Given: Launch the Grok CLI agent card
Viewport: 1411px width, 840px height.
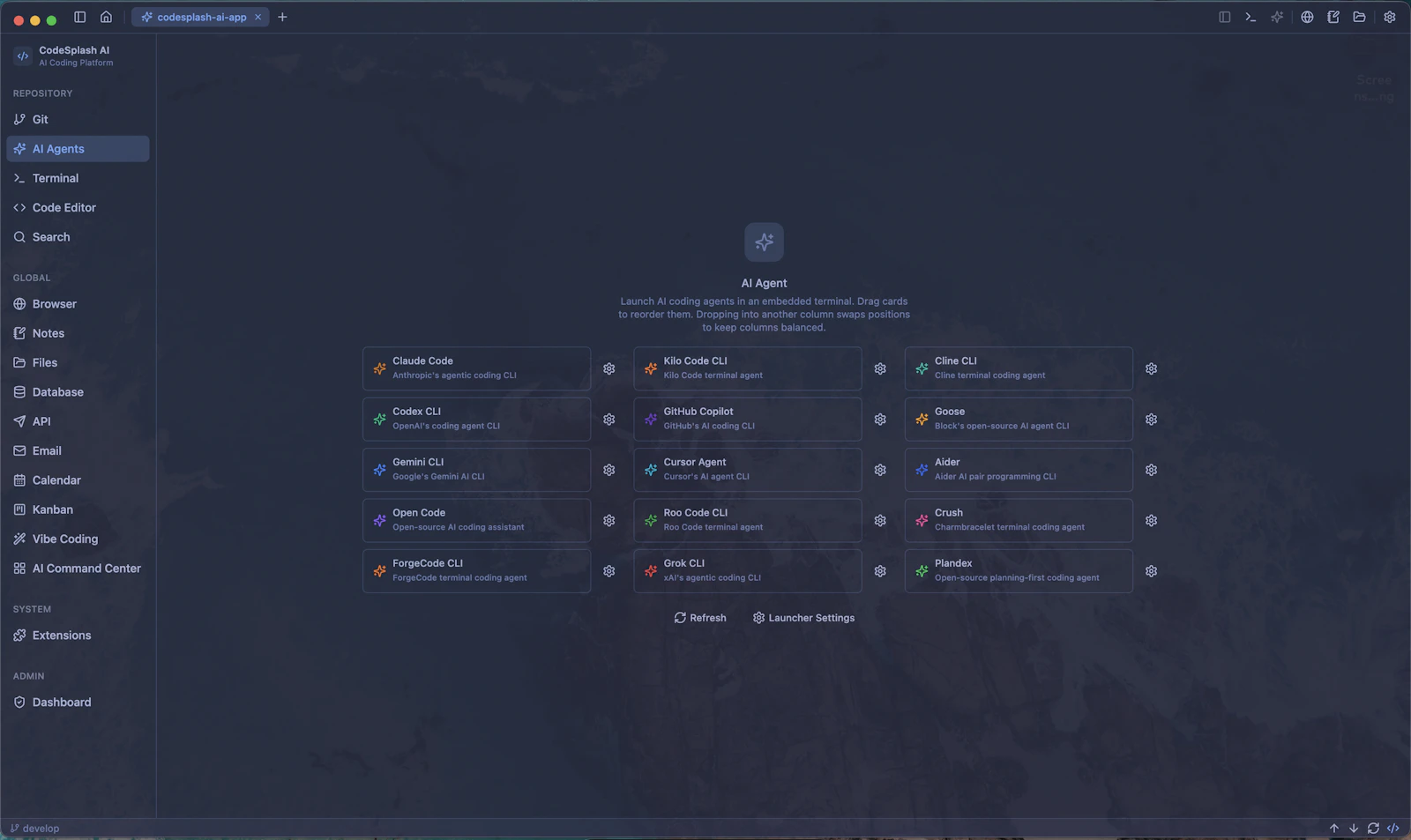Looking at the screenshot, I should tap(748, 571).
